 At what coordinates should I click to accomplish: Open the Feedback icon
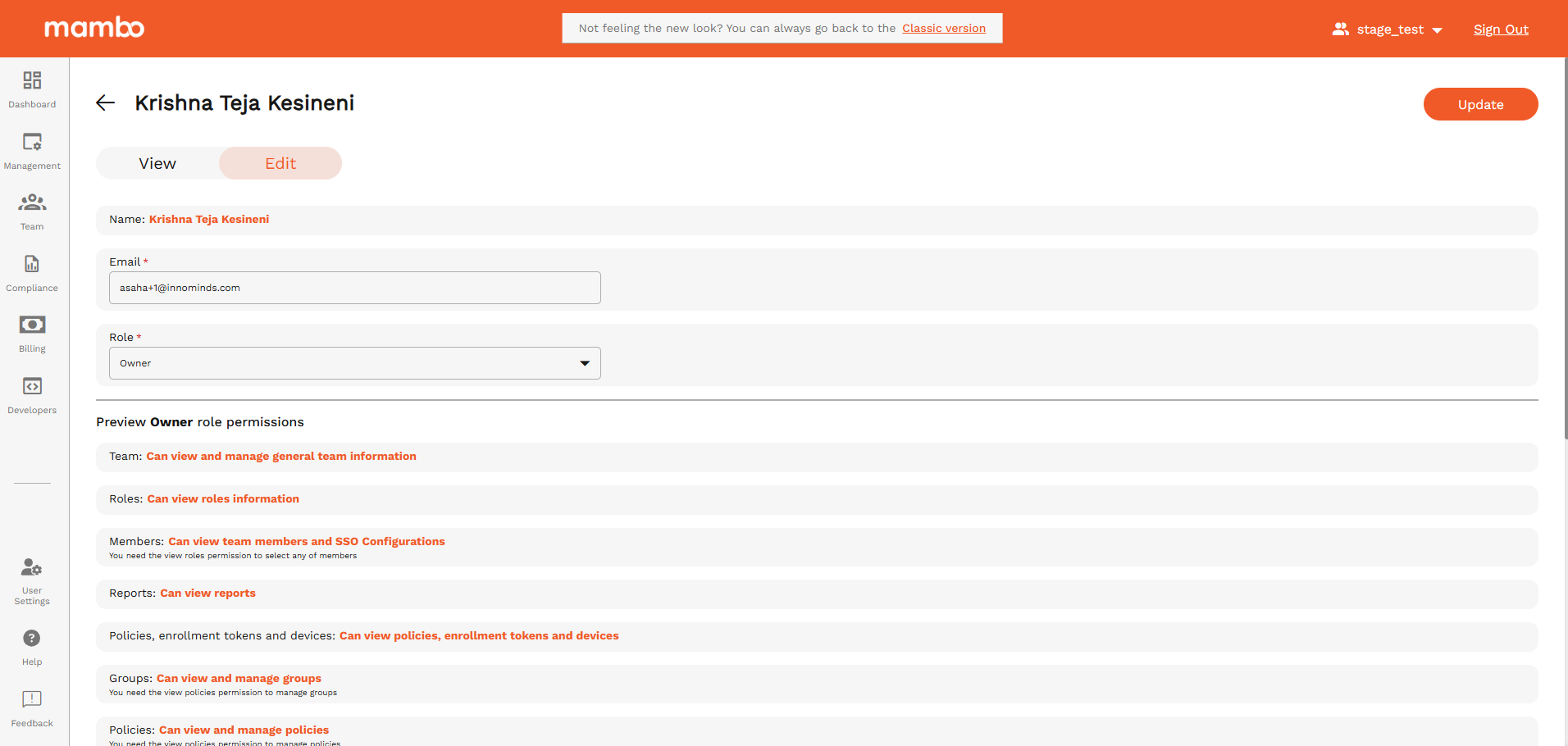[32, 699]
